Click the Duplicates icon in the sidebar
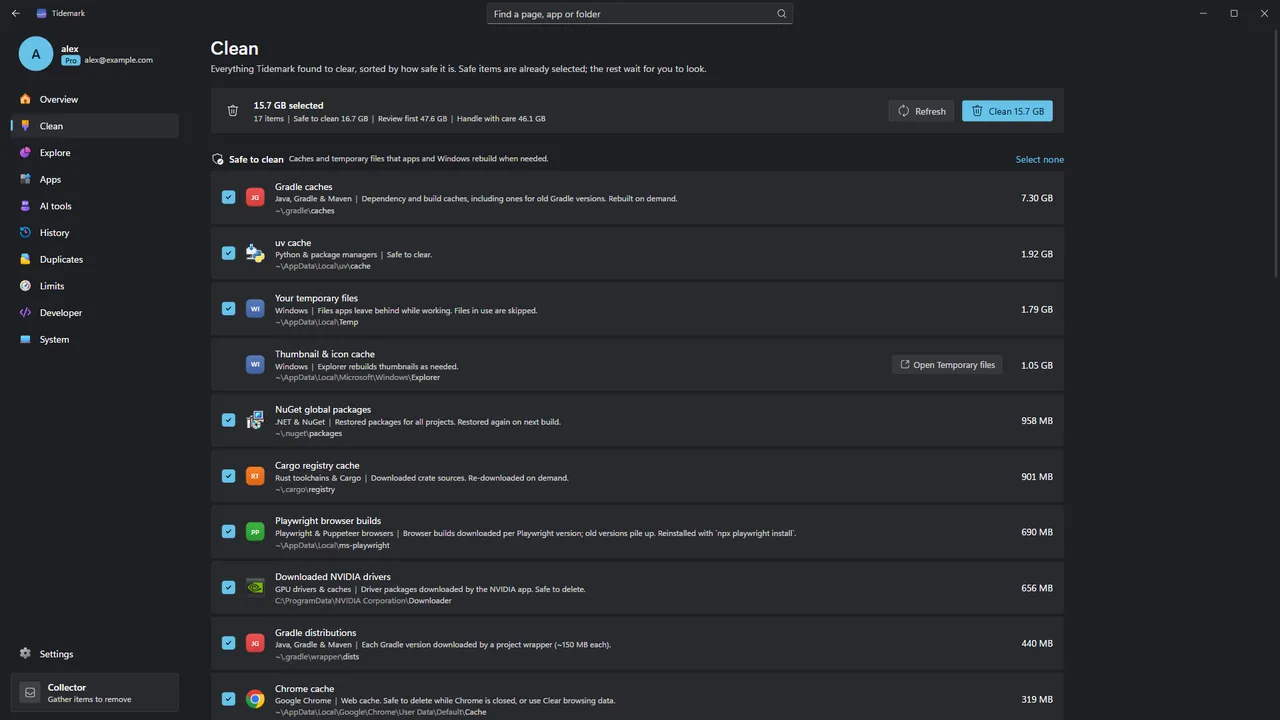The image size is (1280, 720). (26, 259)
